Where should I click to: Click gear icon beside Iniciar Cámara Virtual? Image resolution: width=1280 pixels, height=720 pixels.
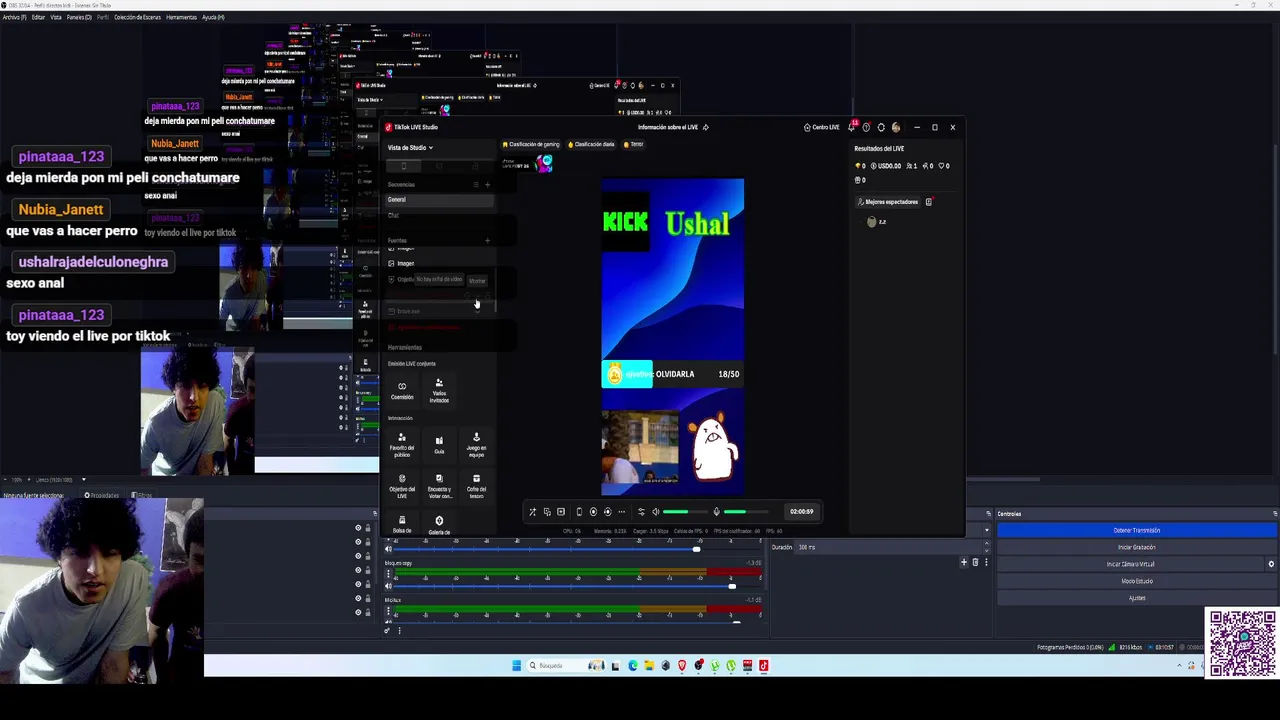1271,564
